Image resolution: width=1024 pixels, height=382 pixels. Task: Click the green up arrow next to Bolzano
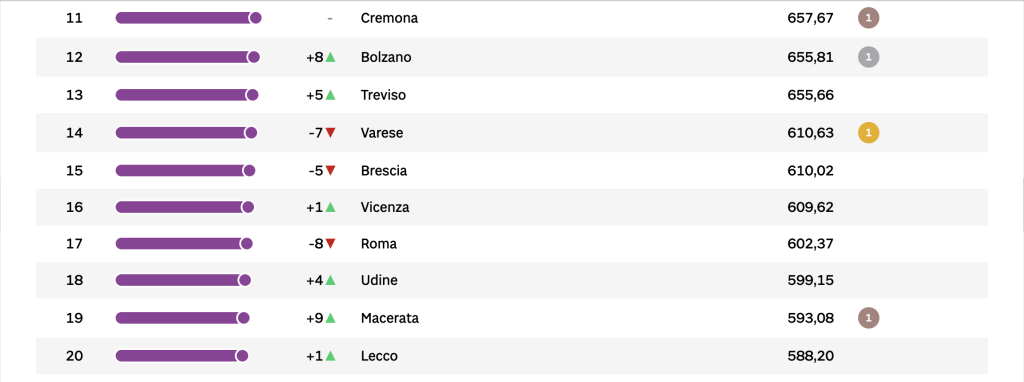tap(330, 57)
